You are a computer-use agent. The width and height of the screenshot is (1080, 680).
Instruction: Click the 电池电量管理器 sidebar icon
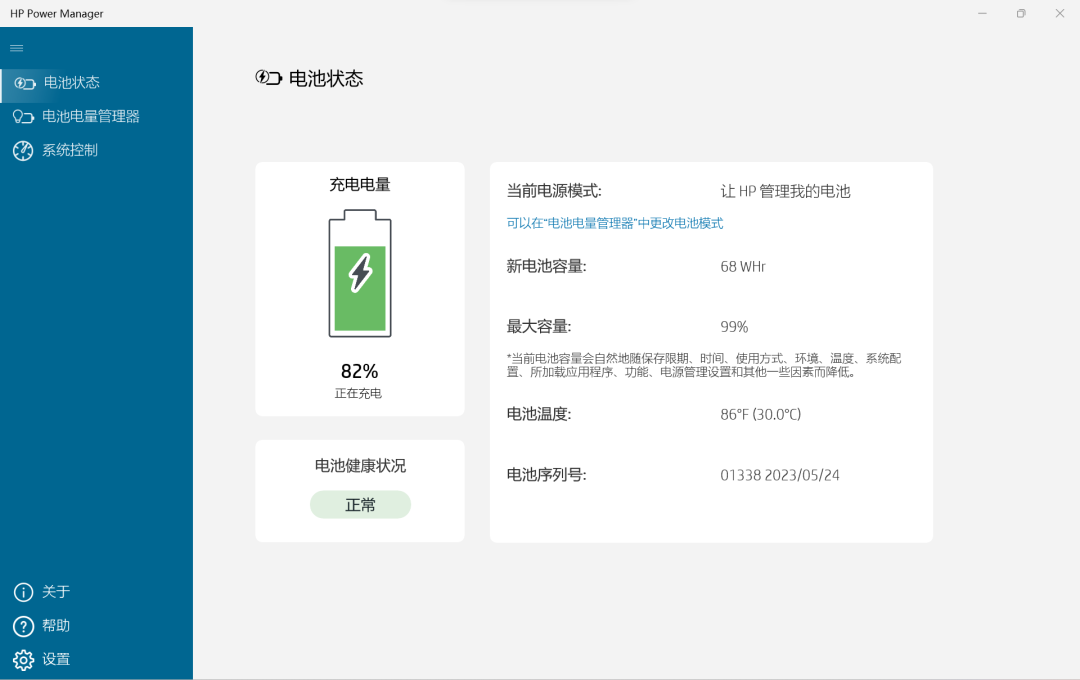click(23, 117)
